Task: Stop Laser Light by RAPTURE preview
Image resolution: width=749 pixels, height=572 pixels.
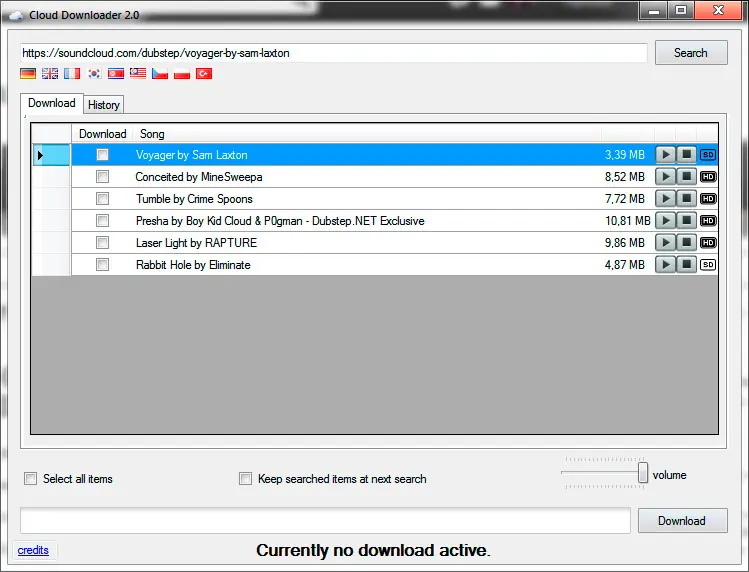Action: point(686,242)
